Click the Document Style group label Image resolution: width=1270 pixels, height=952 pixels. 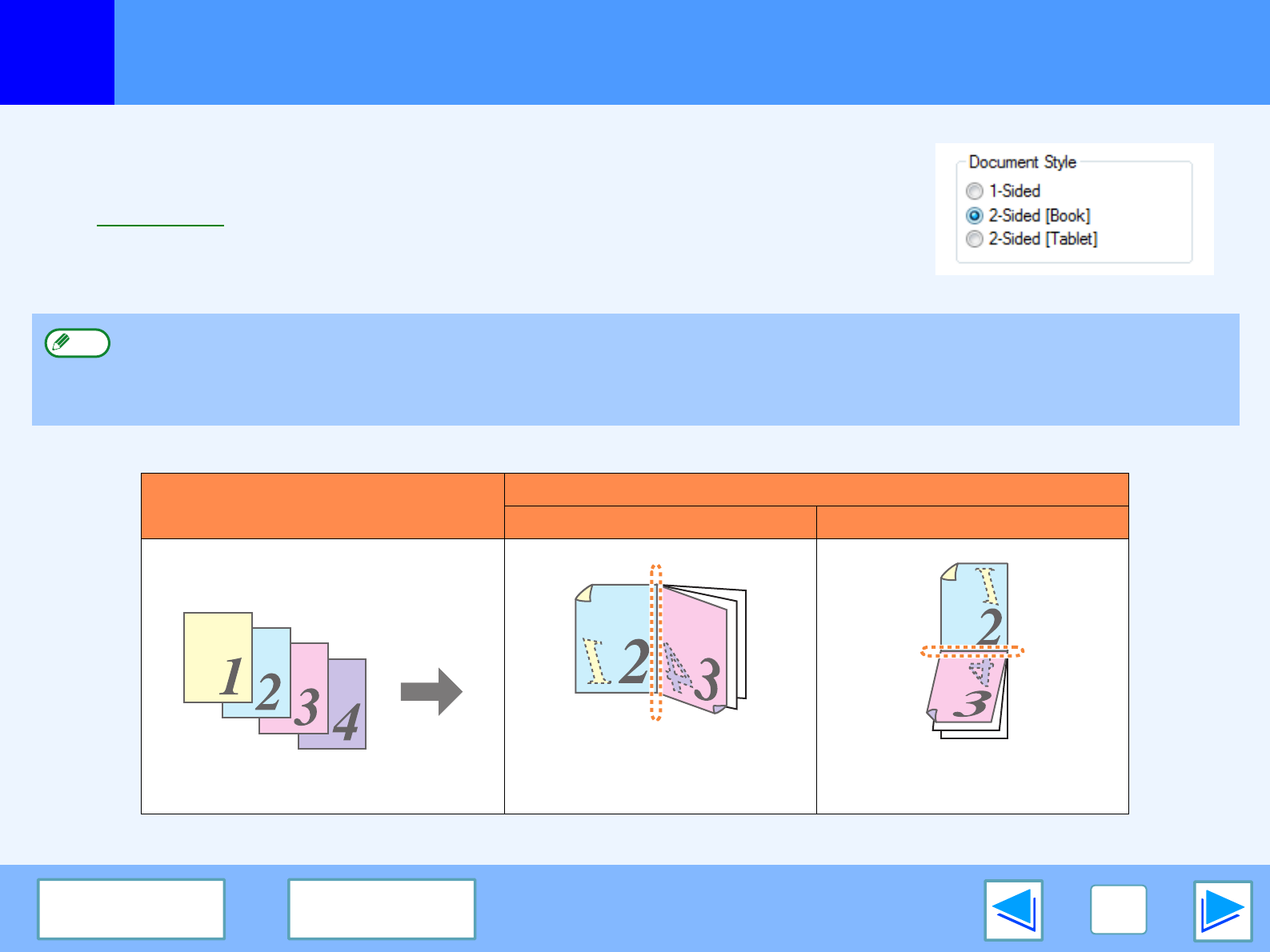point(1022,162)
